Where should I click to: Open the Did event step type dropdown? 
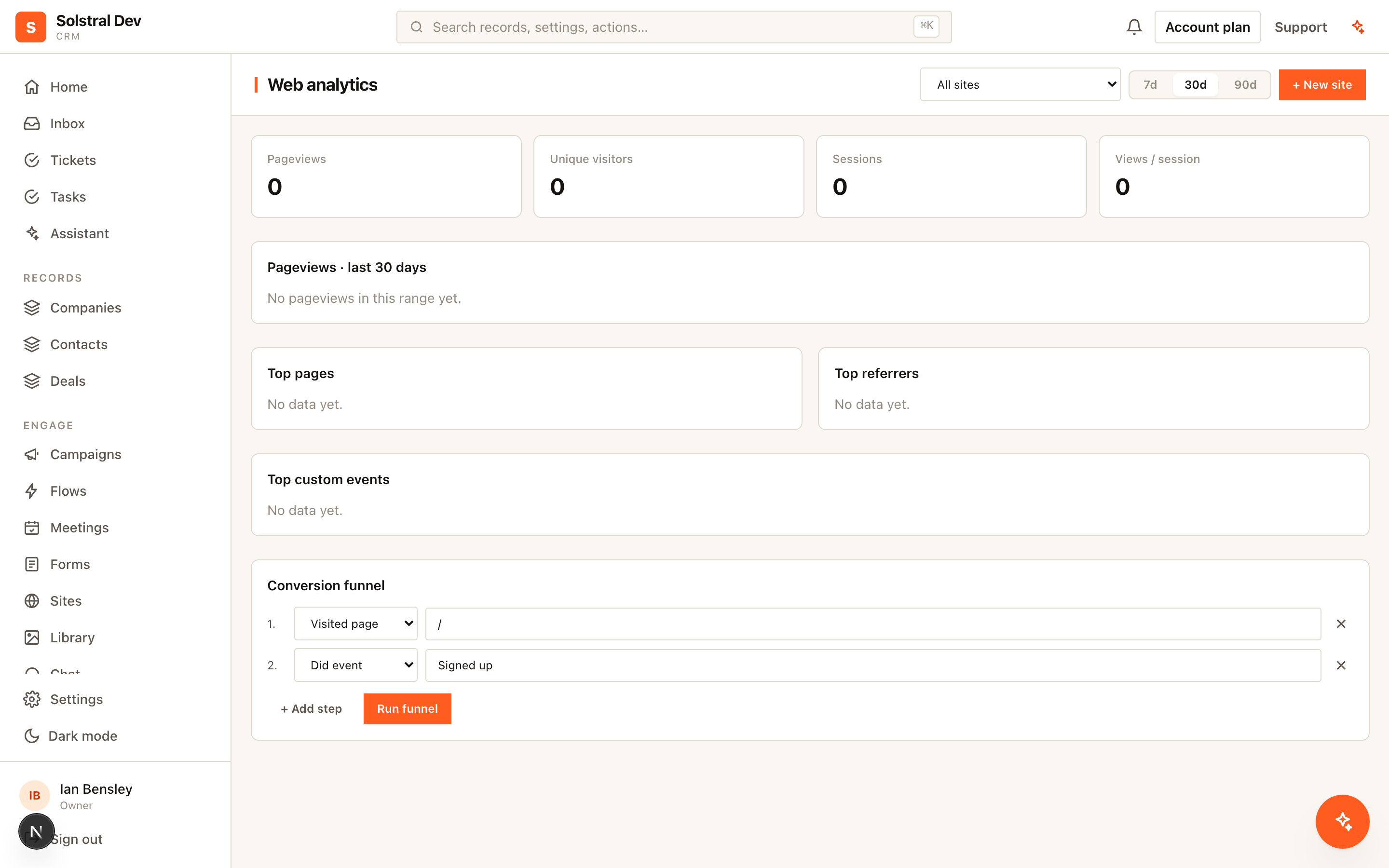pyautogui.click(x=355, y=665)
